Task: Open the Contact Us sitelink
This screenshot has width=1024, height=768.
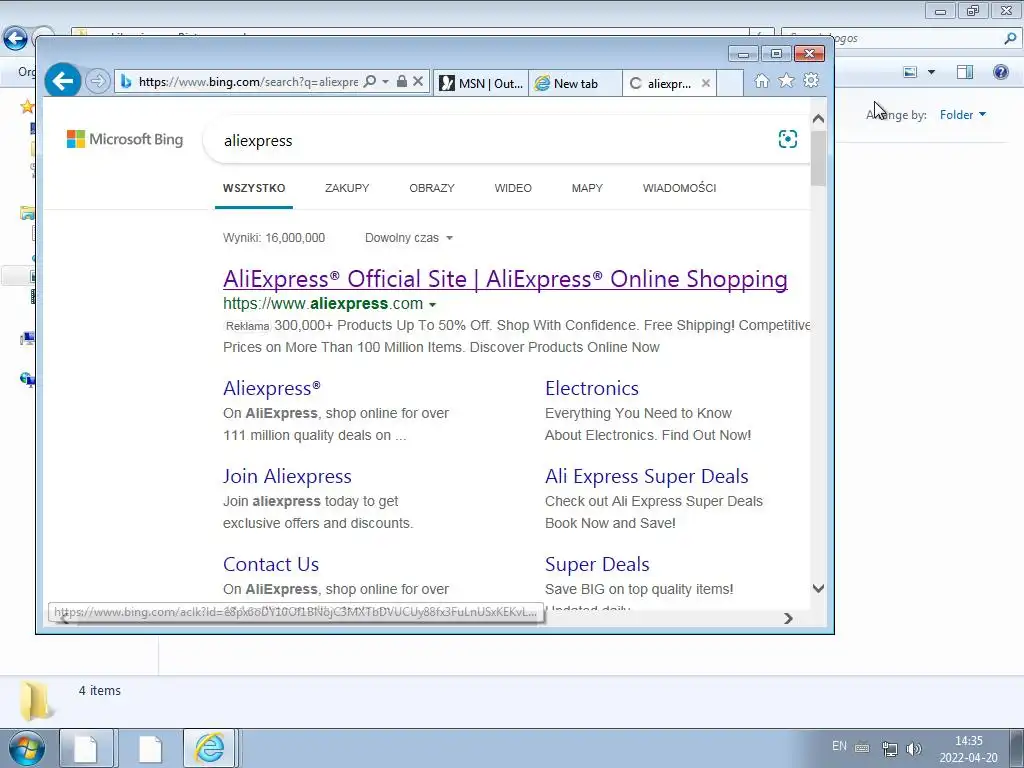Action: [x=271, y=564]
